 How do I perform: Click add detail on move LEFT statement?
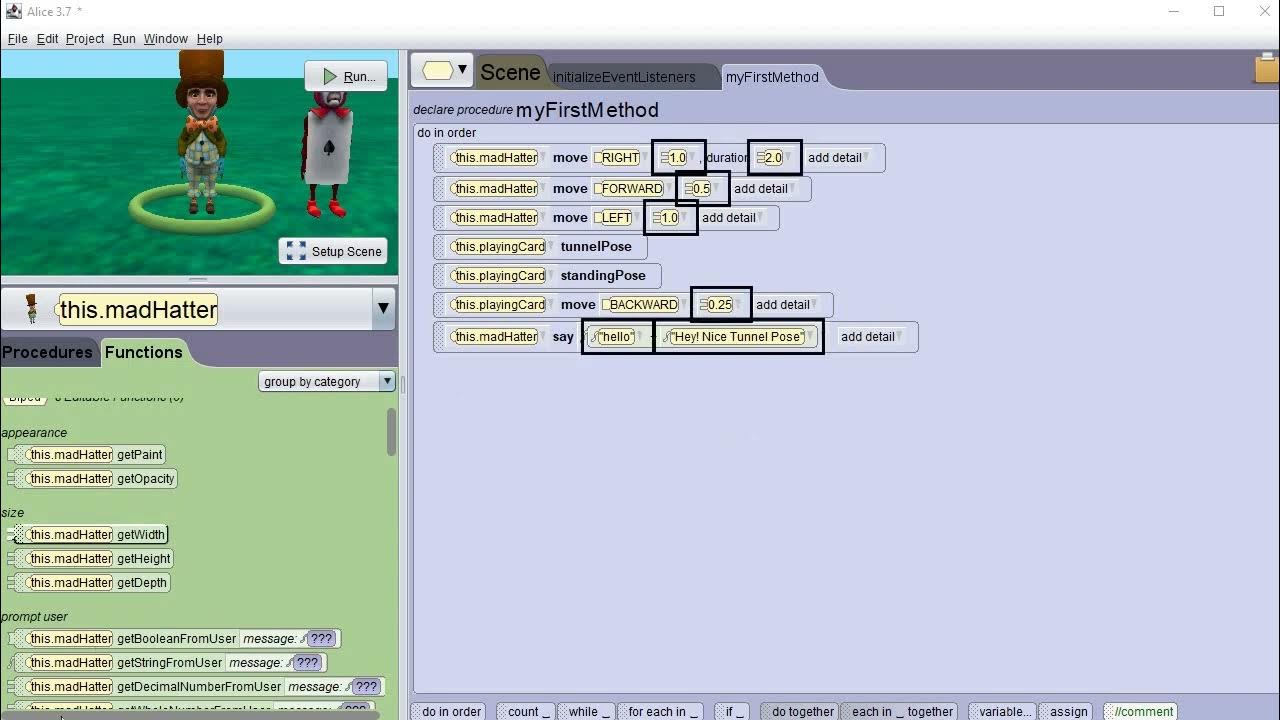pyautogui.click(x=732, y=217)
